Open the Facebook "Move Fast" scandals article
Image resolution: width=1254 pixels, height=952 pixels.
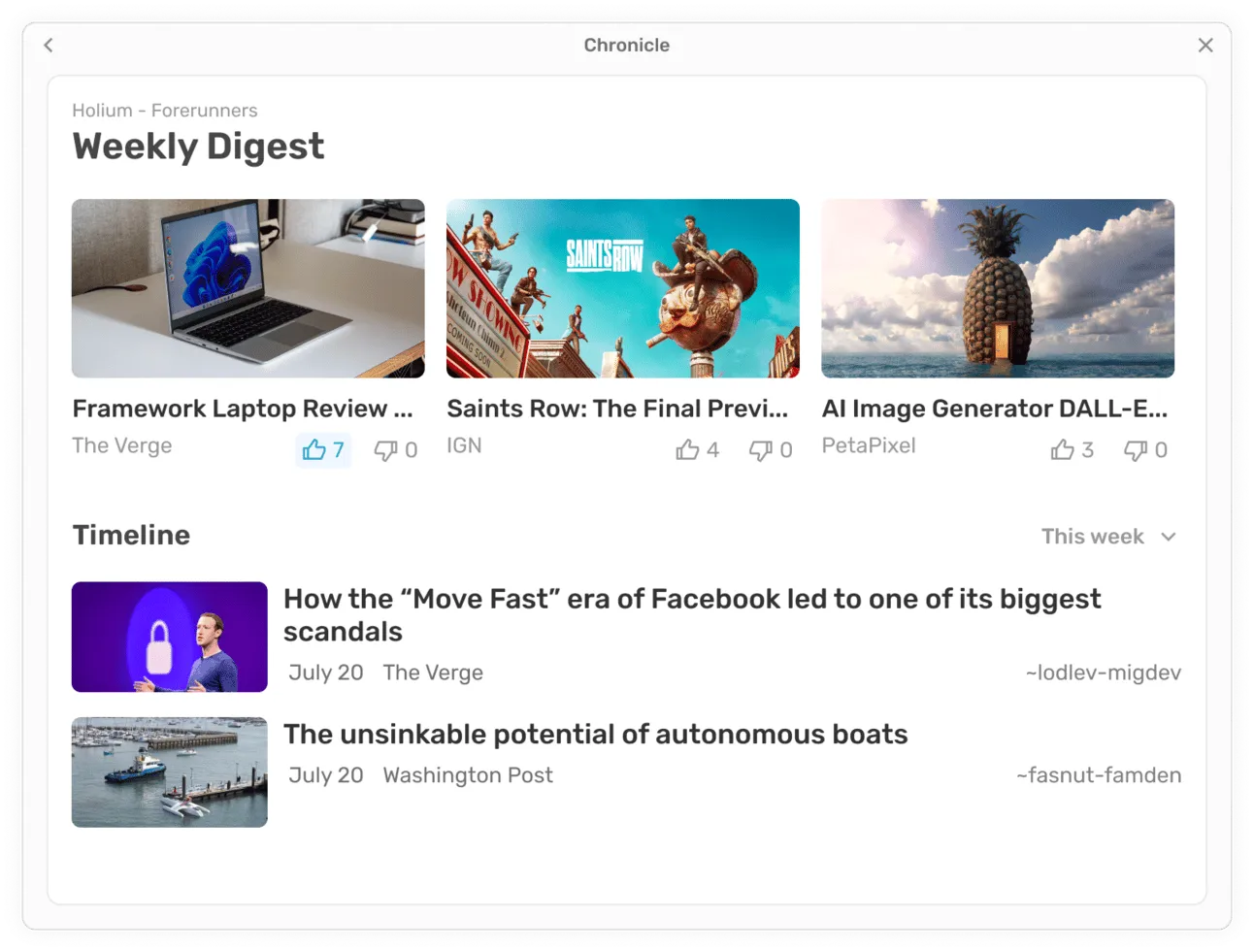pos(691,614)
